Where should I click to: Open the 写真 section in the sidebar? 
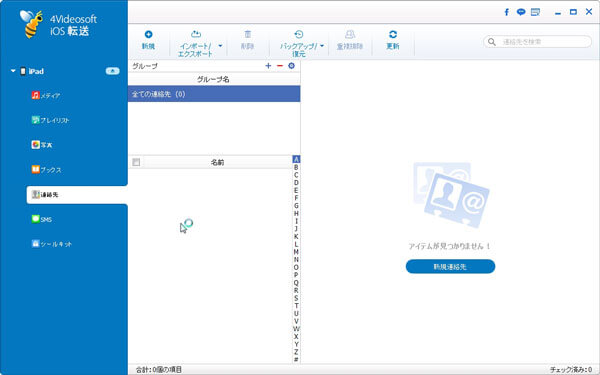click(42, 145)
